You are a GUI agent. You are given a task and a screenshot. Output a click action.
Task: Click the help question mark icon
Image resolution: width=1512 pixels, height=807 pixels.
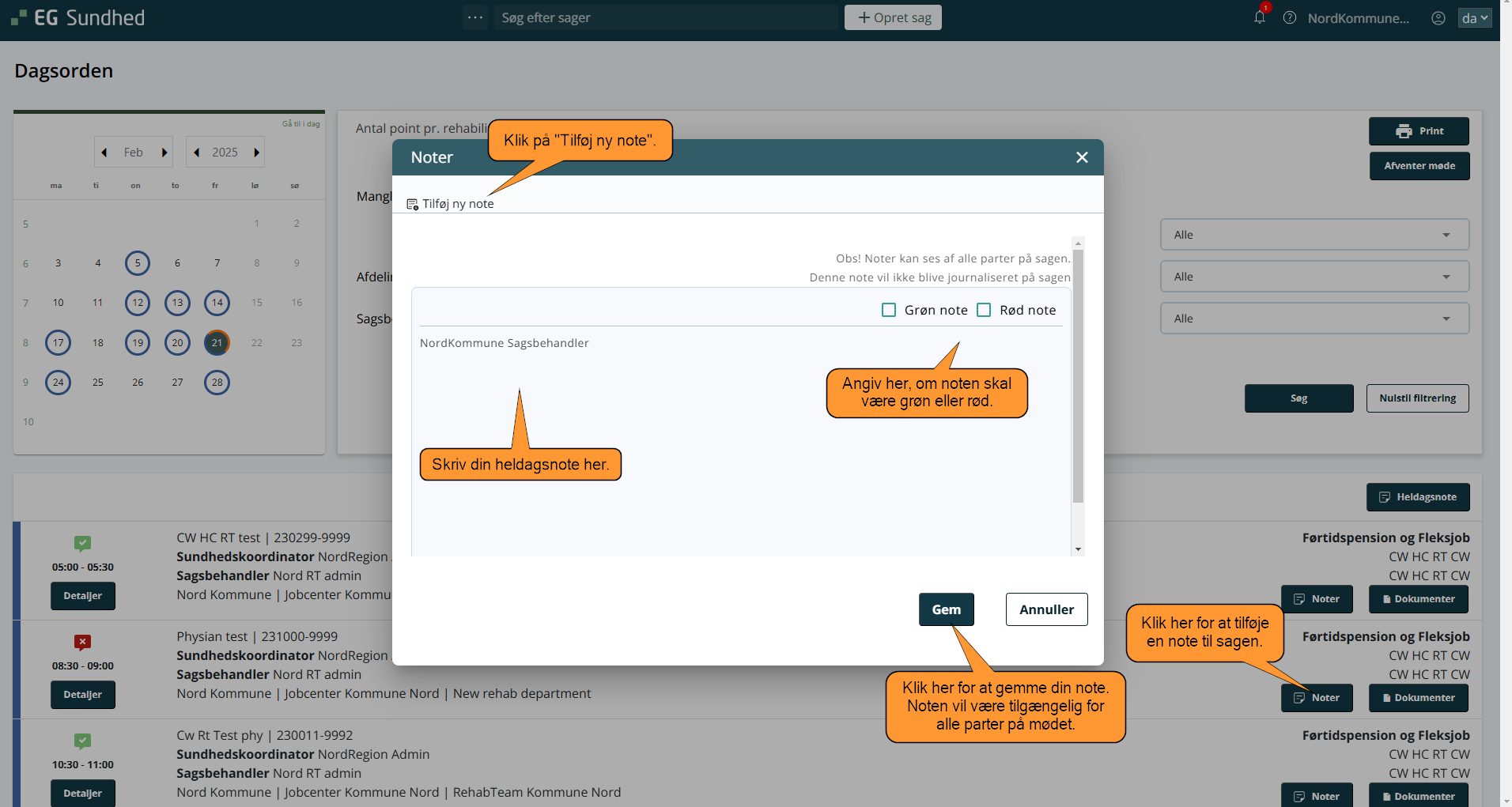coord(1290,17)
